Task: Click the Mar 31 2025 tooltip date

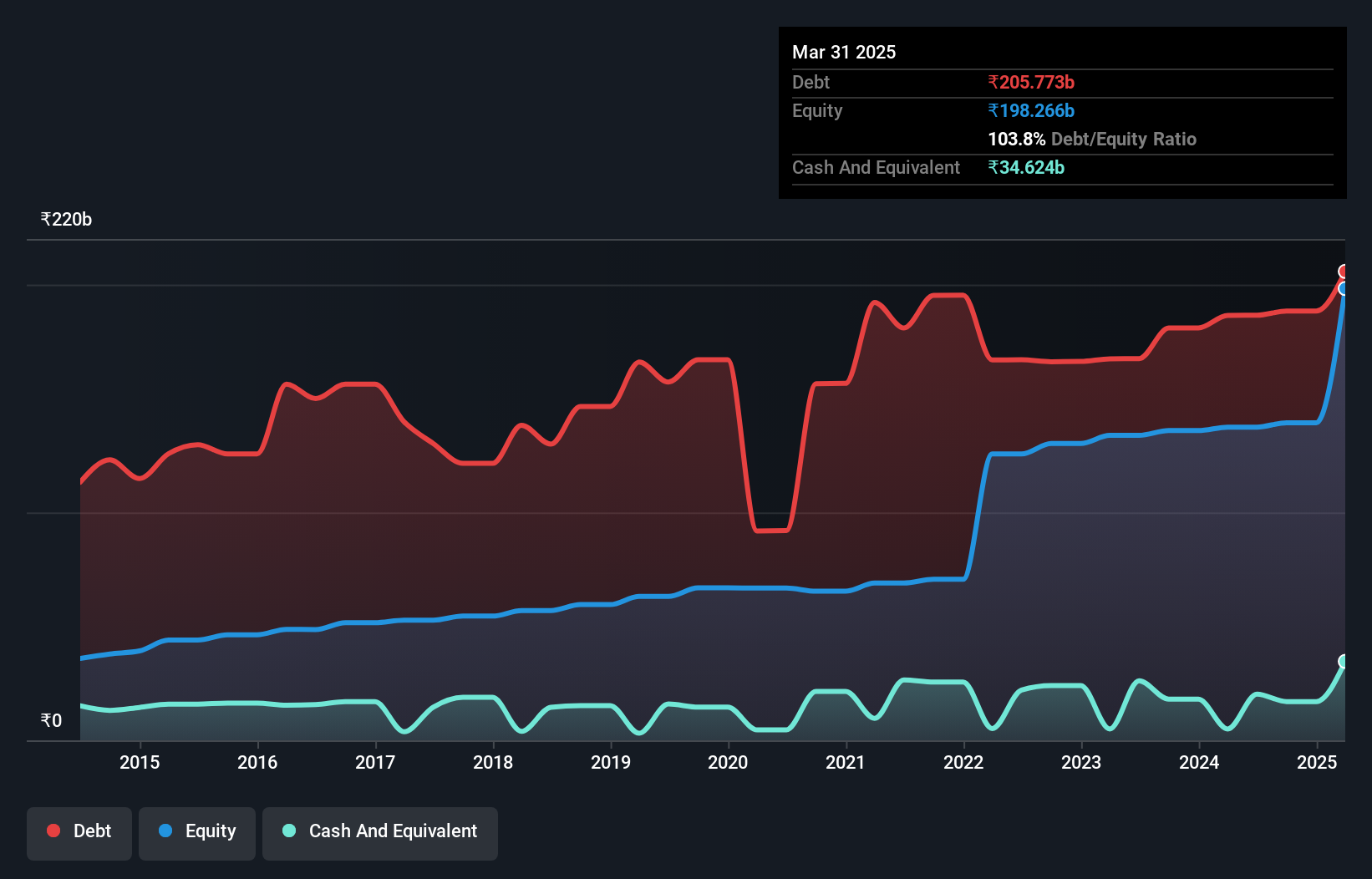Action: [844, 53]
